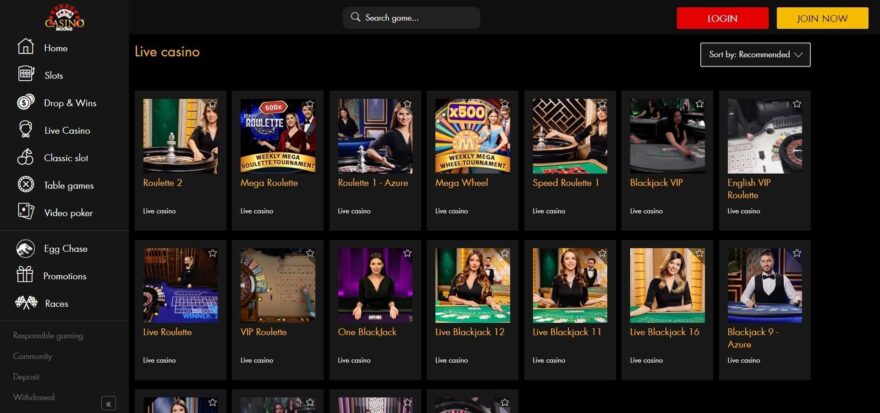Open Egg Chase menu item
This screenshot has width=880, height=413.
66,249
